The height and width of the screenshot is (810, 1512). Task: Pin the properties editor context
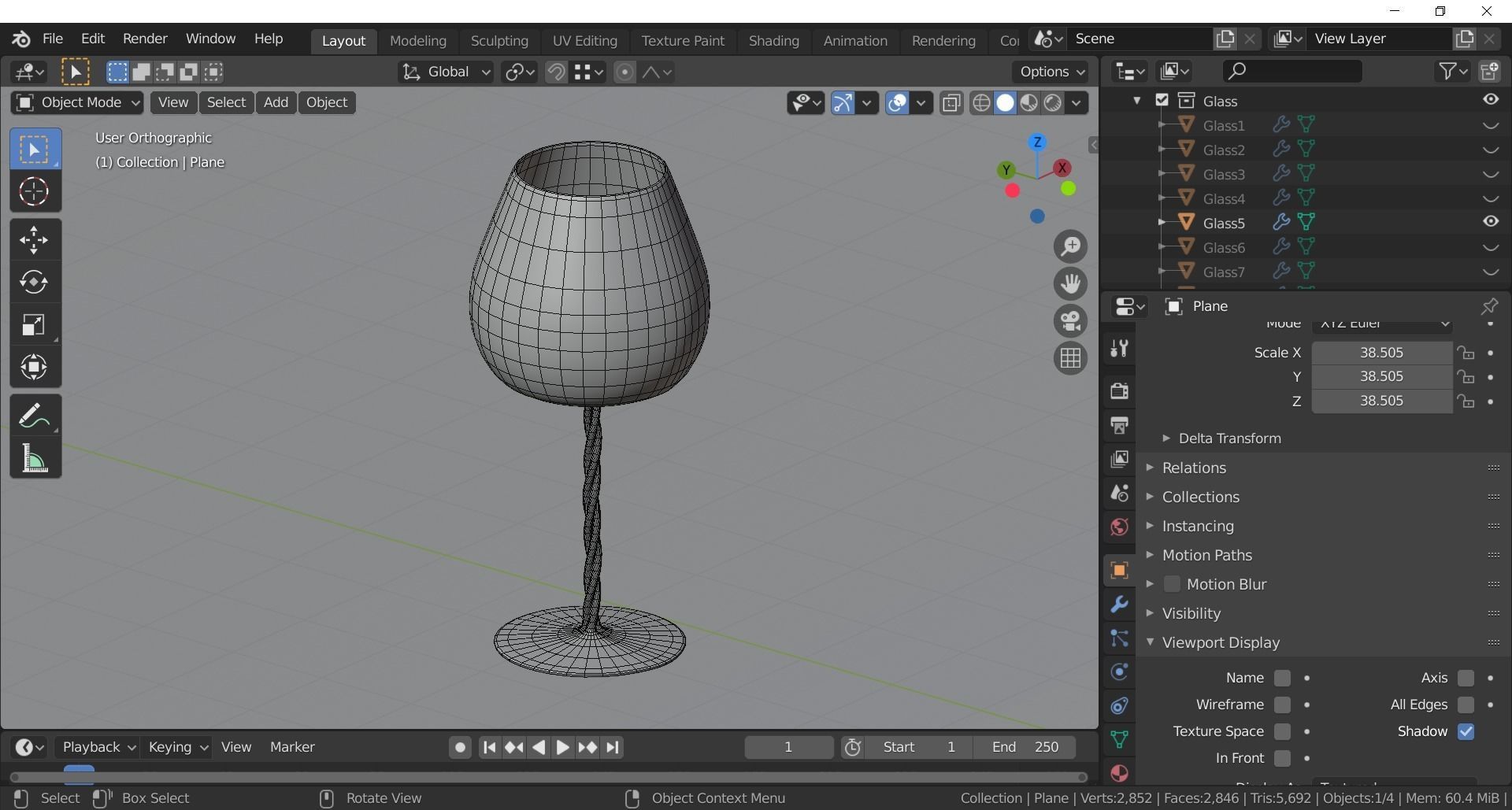point(1489,306)
